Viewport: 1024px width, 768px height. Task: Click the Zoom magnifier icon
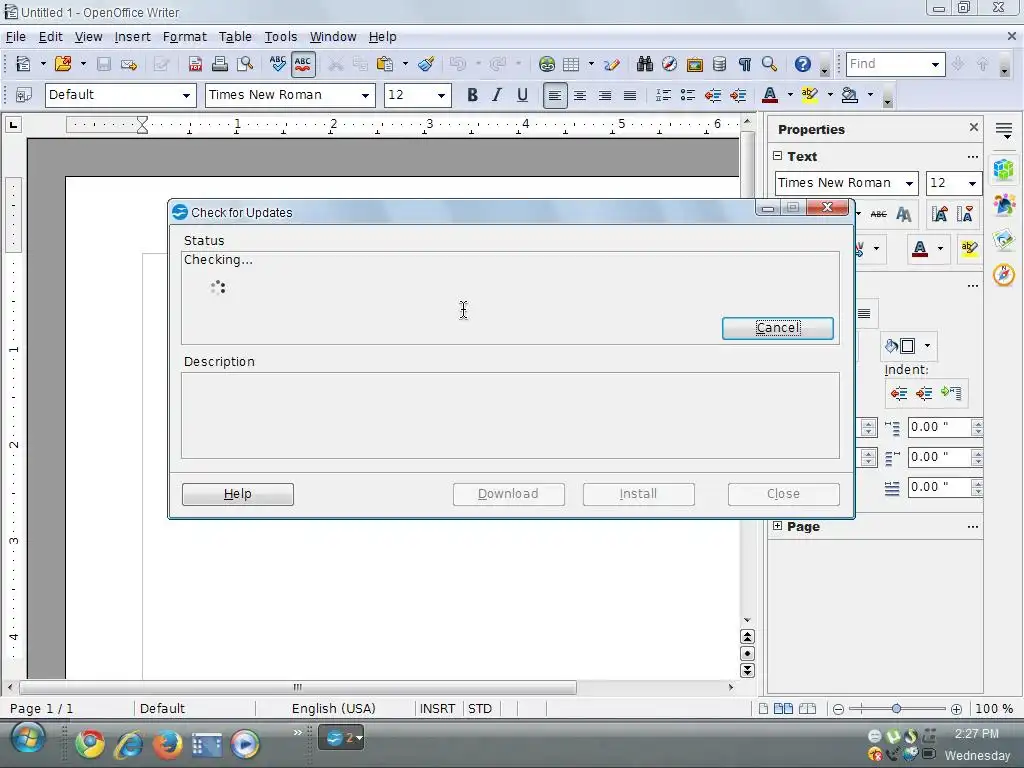tap(769, 64)
